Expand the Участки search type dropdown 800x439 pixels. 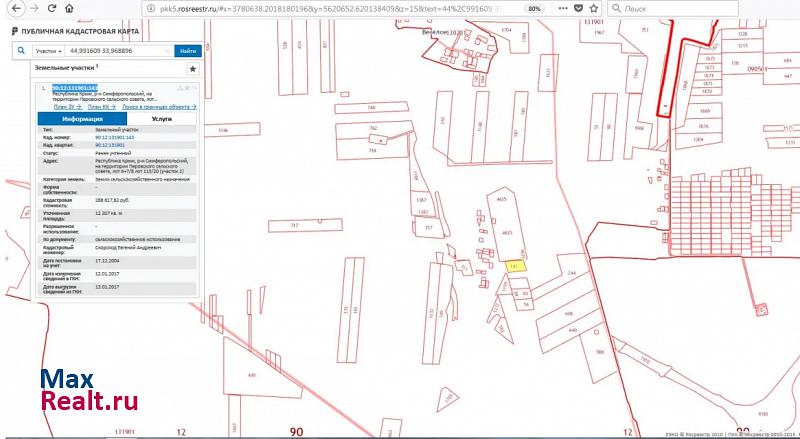click(x=48, y=50)
